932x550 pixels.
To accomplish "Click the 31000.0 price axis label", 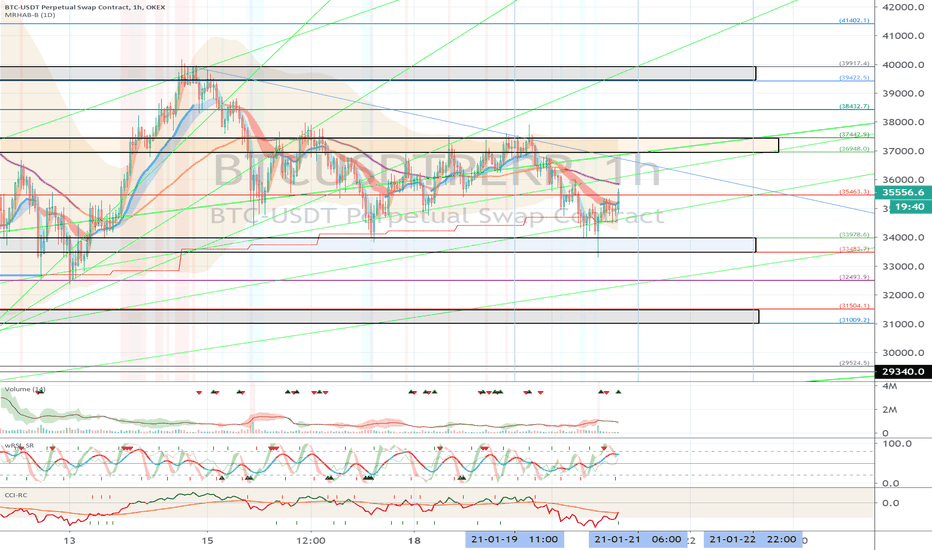I will click(903, 324).
